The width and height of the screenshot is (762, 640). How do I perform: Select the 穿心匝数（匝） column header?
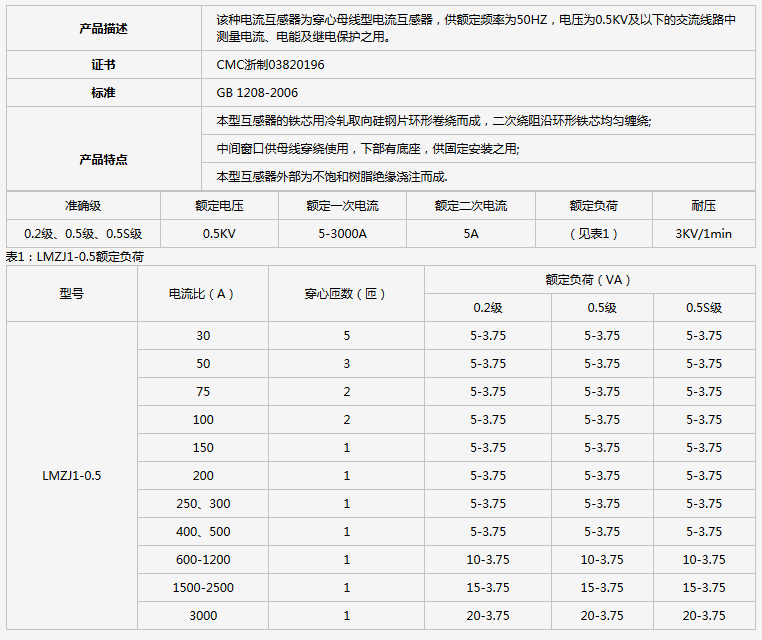pos(346,294)
